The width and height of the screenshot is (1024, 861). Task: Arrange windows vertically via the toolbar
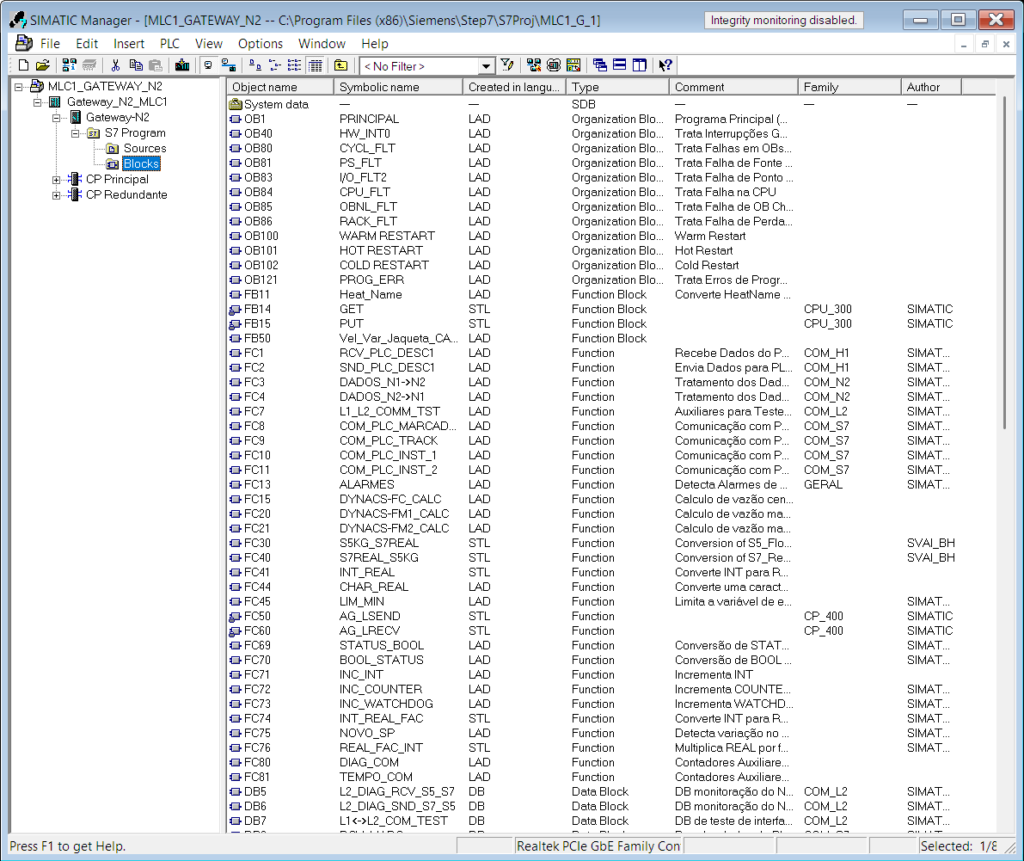click(640, 65)
